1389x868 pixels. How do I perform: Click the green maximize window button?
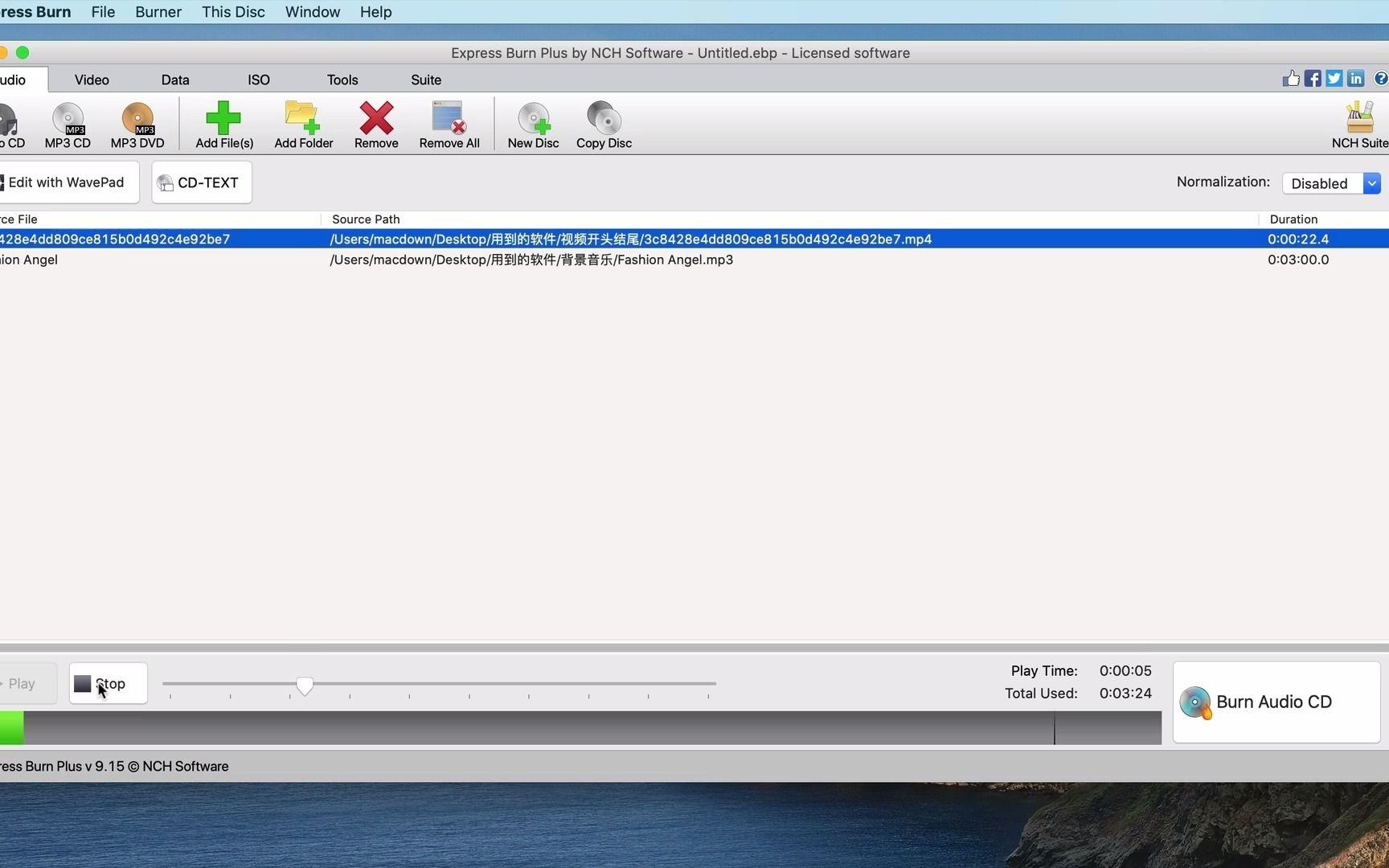[23, 52]
